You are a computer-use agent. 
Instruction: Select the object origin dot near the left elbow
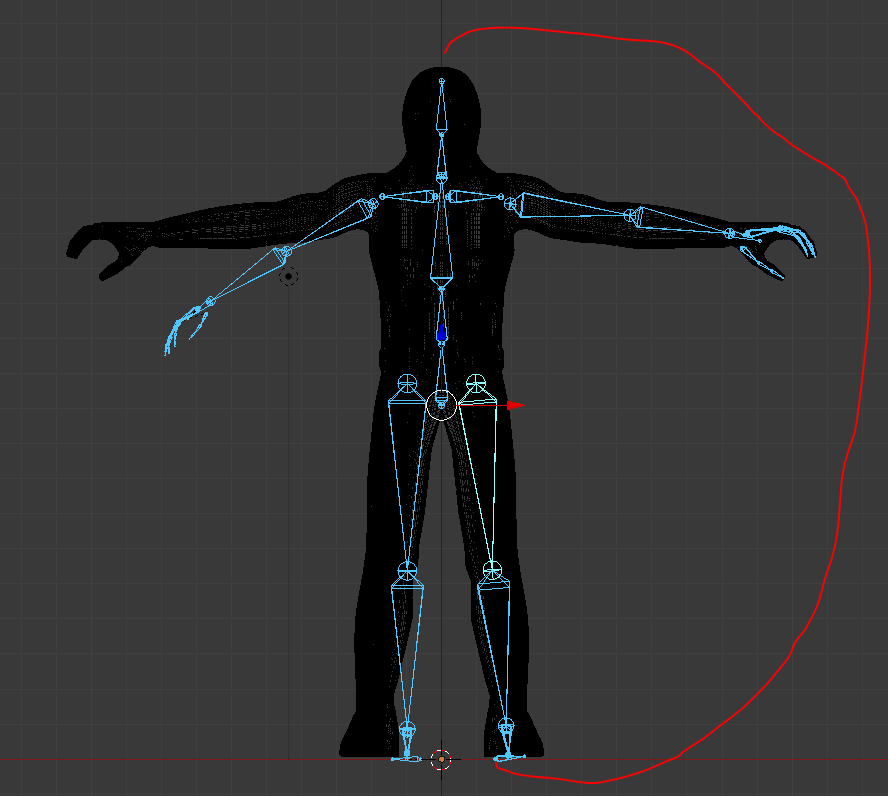pyautogui.click(x=289, y=277)
